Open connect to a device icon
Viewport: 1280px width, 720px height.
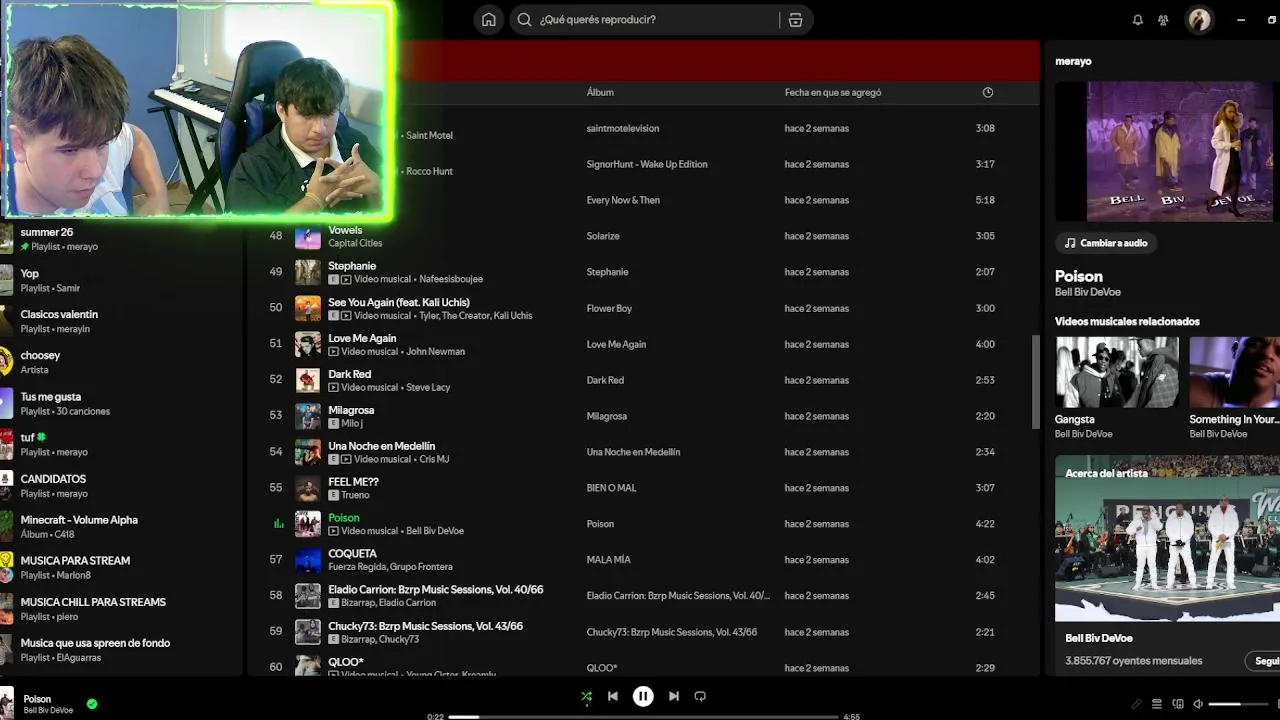pyautogui.click(x=1178, y=704)
